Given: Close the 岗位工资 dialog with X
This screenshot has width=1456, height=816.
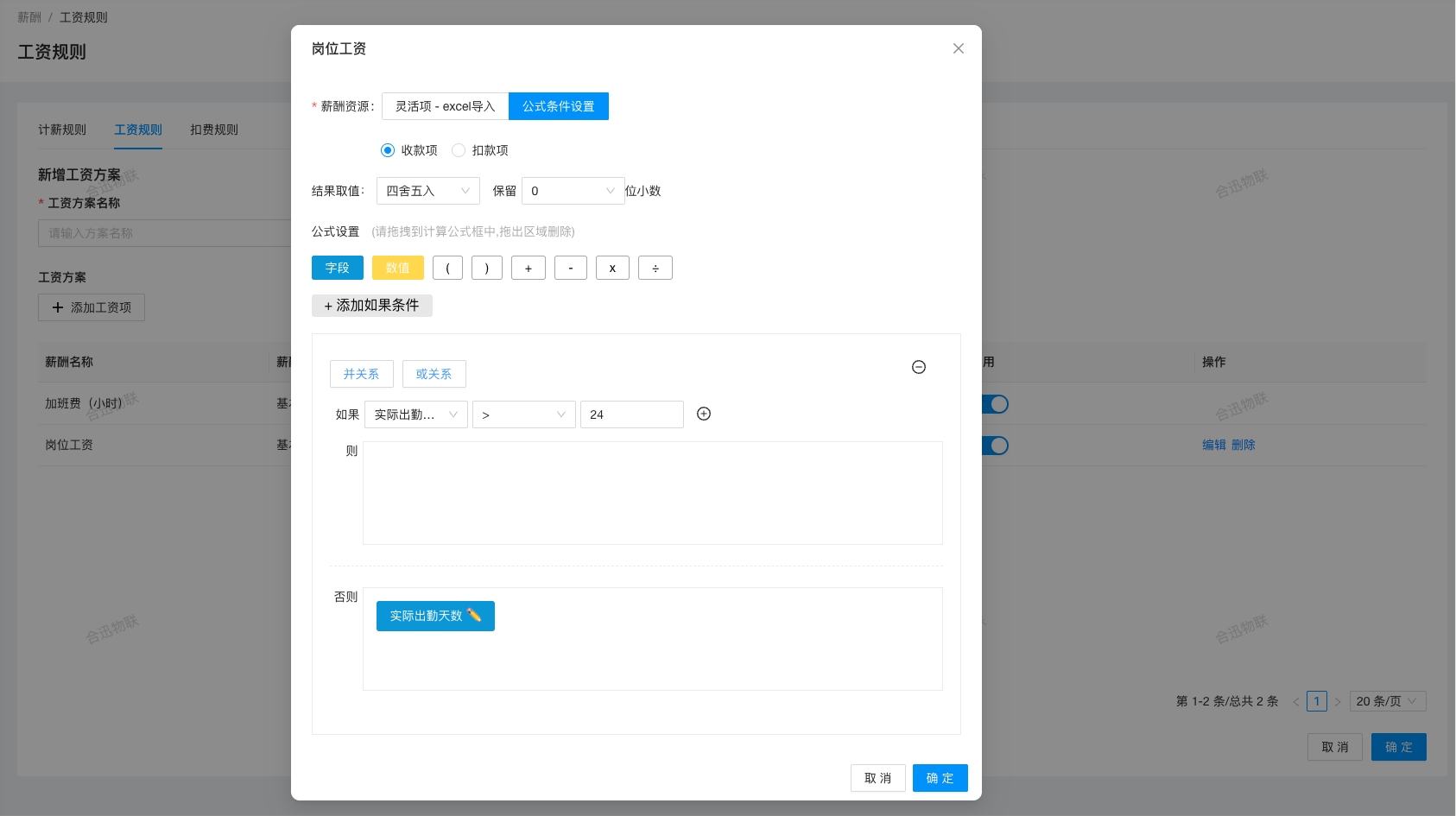Looking at the screenshot, I should pos(958,48).
